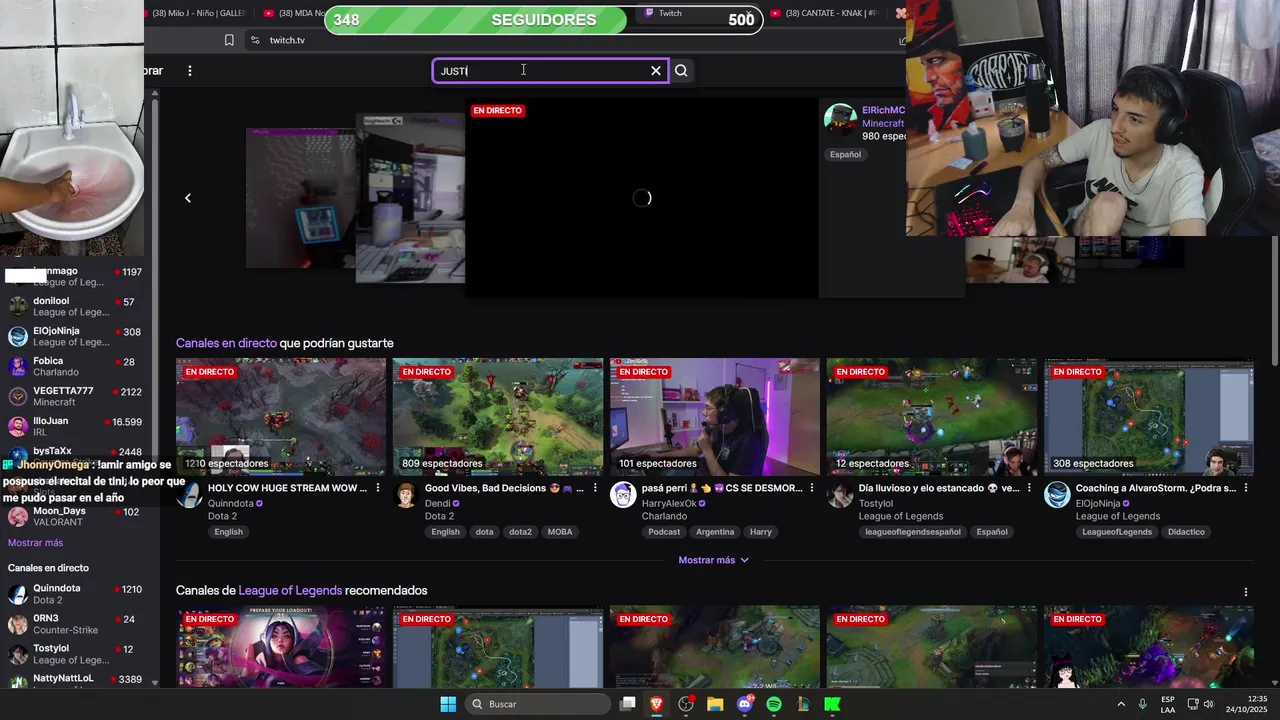Open NattyNattLoL channel in sidebar
Screen dimensions: 1280x720
point(75,680)
